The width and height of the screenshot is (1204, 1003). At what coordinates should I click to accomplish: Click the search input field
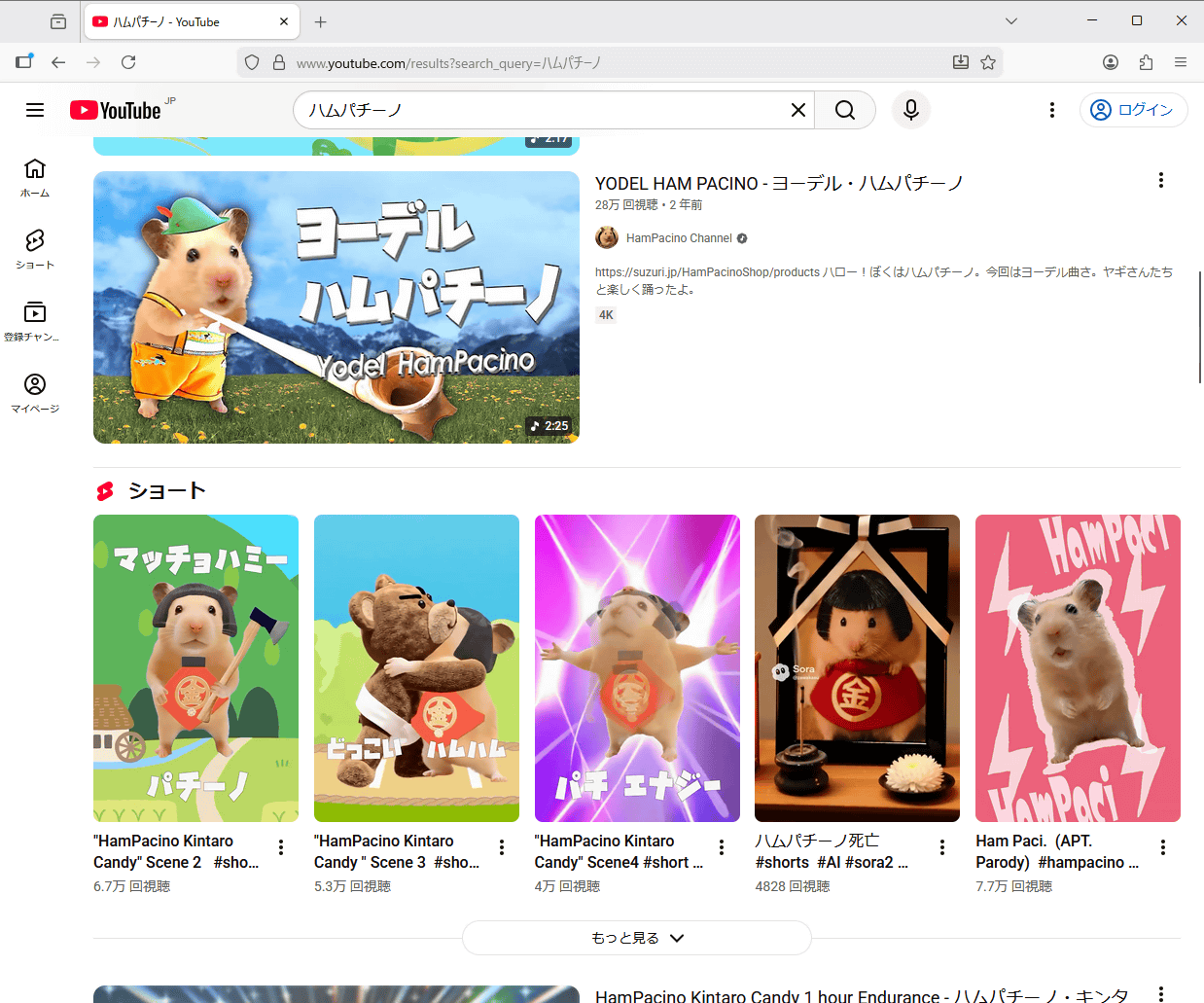pyautogui.click(x=545, y=110)
